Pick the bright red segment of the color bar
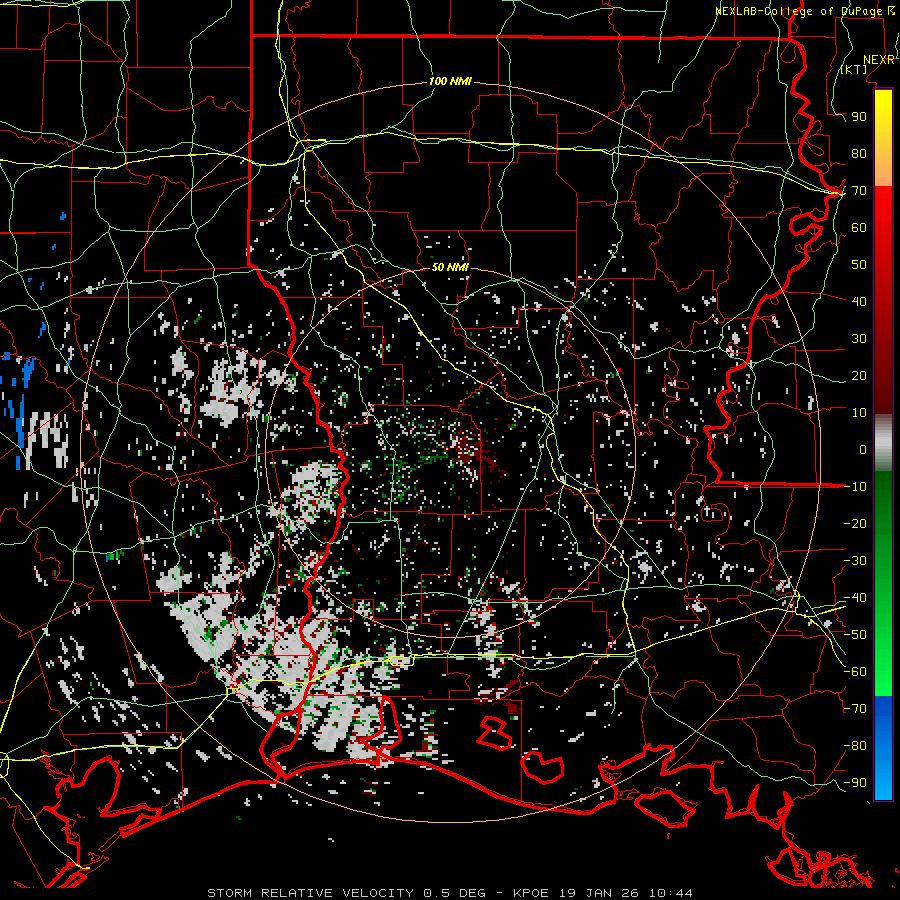The image size is (900, 900). point(883,230)
